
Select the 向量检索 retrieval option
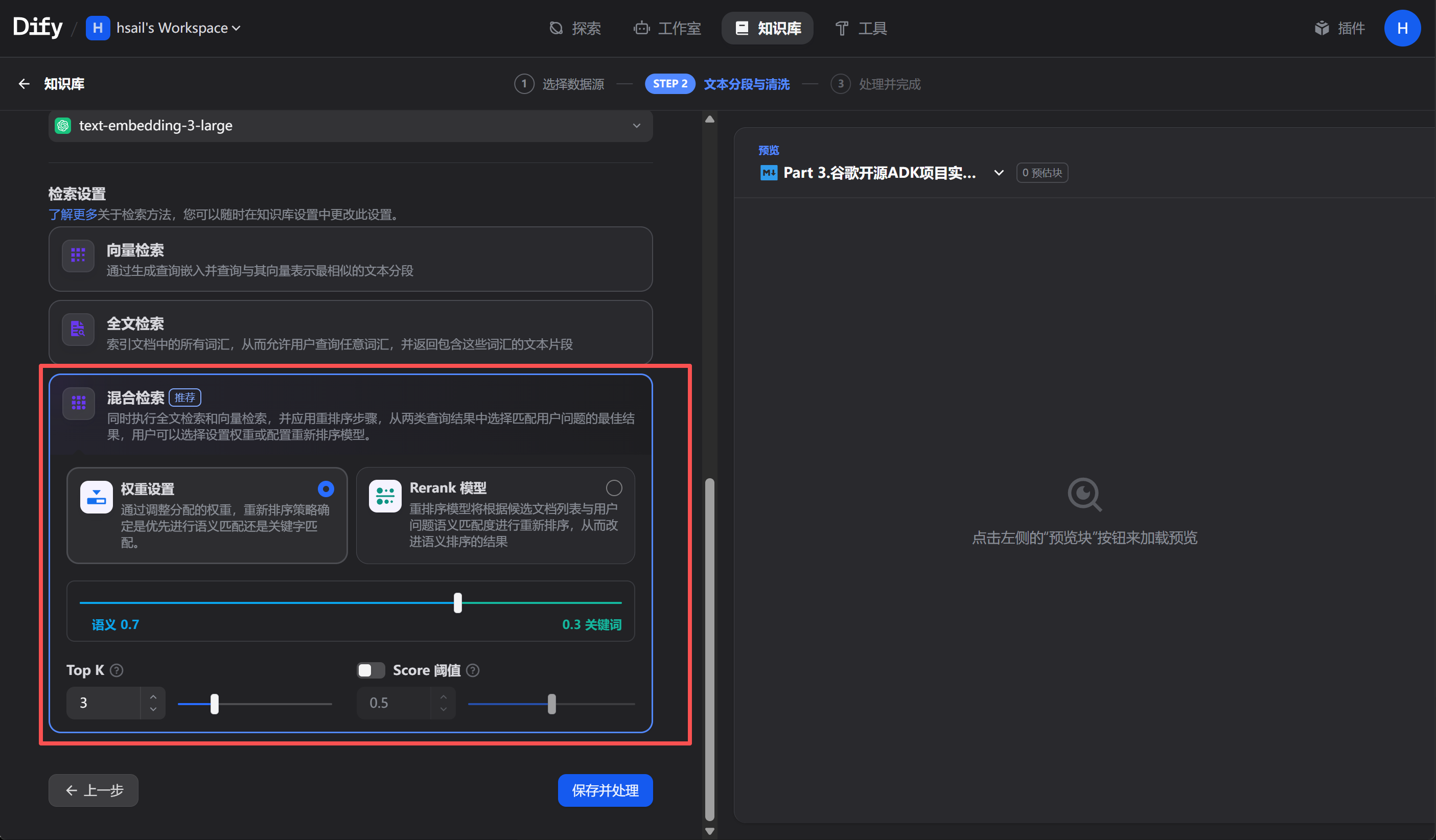click(351, 259)
